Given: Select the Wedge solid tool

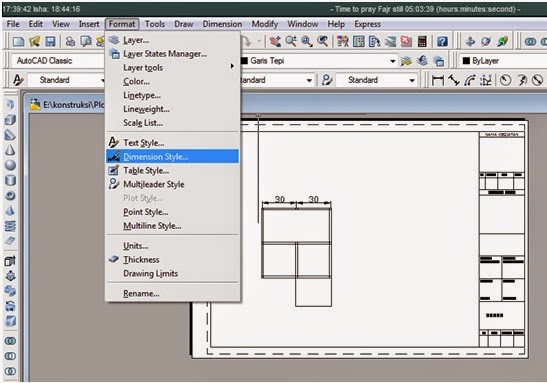Looking at the screenshot, I should pyautogui.click(x=10, y=135).
